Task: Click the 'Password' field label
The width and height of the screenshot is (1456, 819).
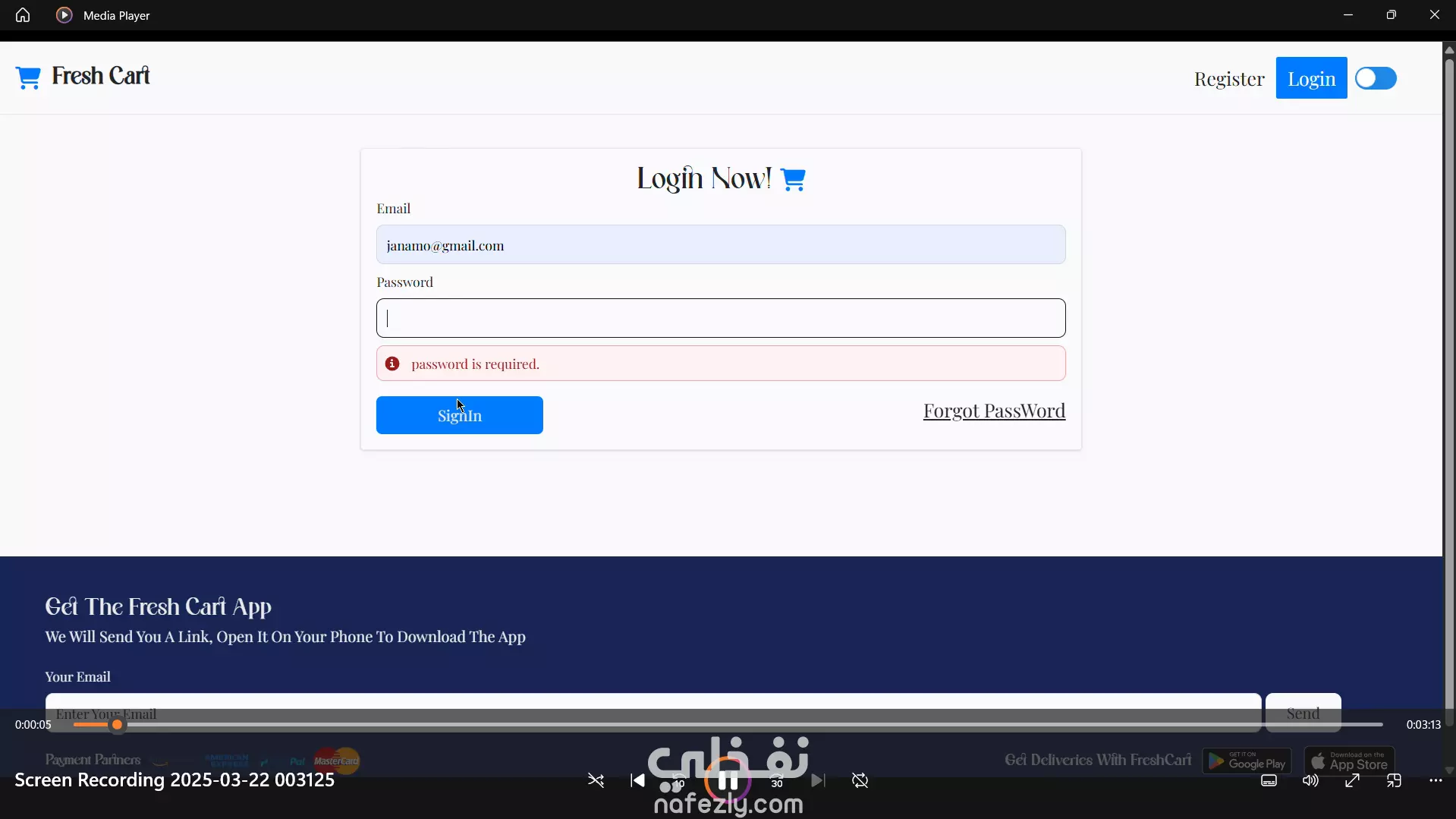Action: click(x=404, y=282)
